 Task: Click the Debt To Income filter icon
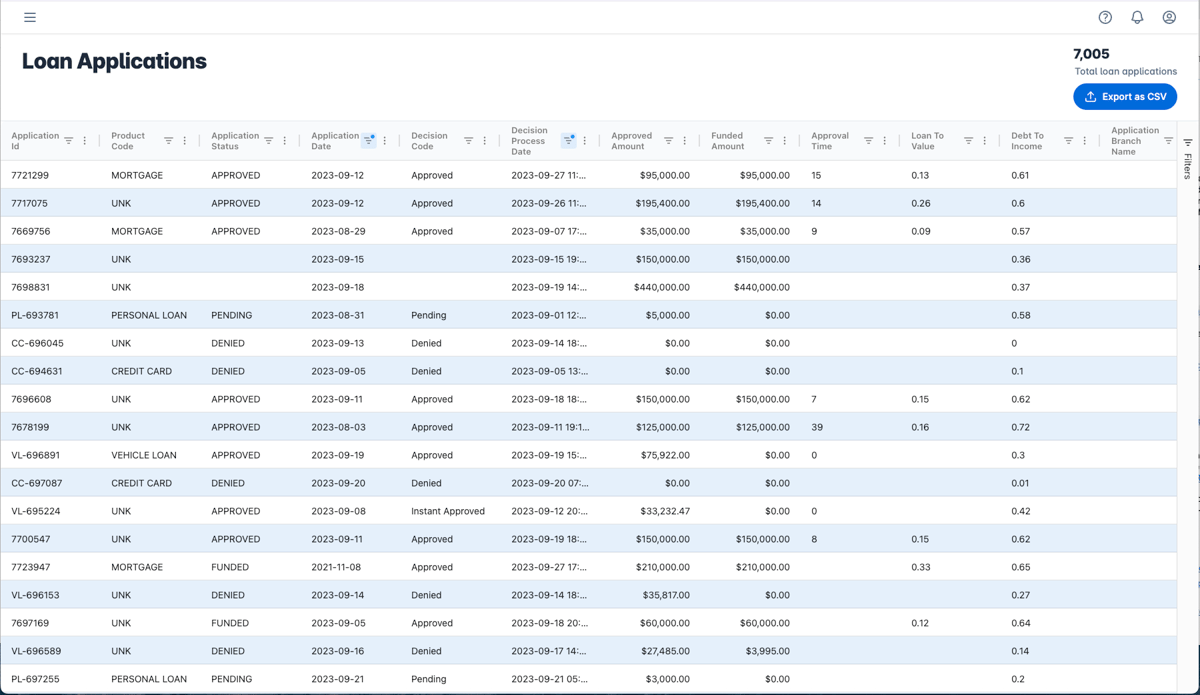1068,141
